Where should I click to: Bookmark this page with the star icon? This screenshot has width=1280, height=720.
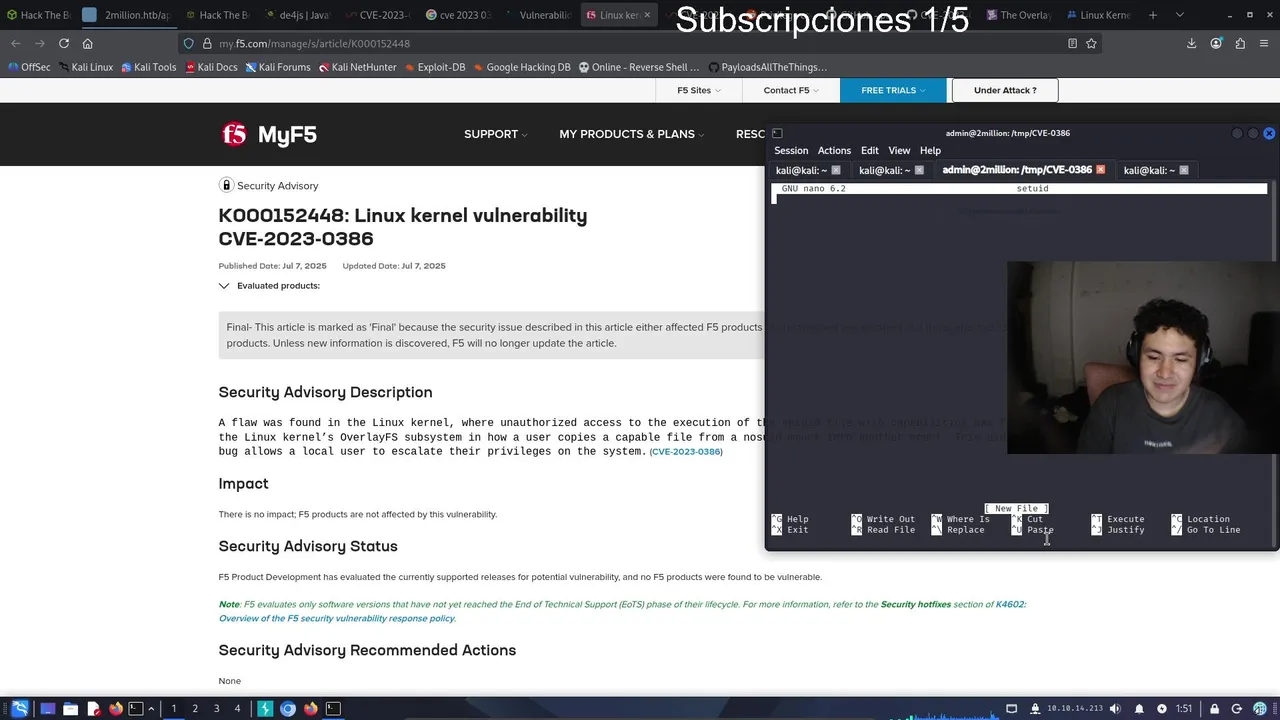(1091, 43)
